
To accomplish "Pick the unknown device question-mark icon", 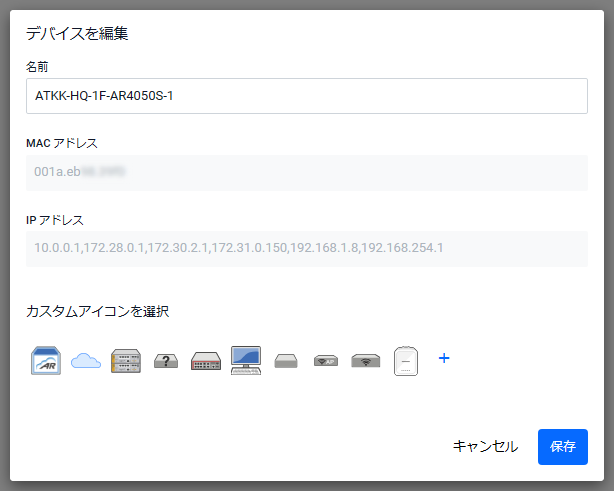I will 166,361.
